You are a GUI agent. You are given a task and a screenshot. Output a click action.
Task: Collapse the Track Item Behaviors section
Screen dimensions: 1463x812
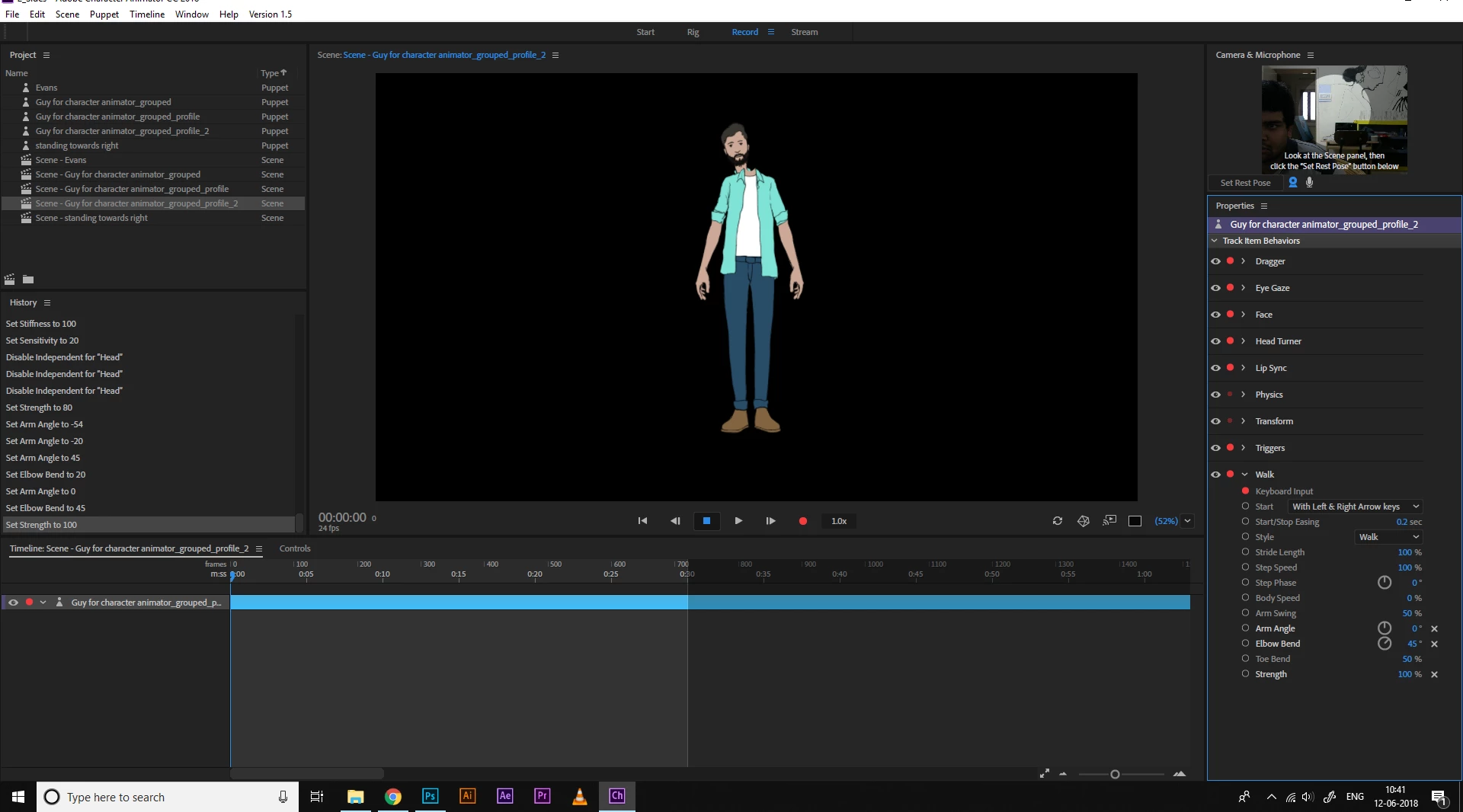pos(1215,241)
